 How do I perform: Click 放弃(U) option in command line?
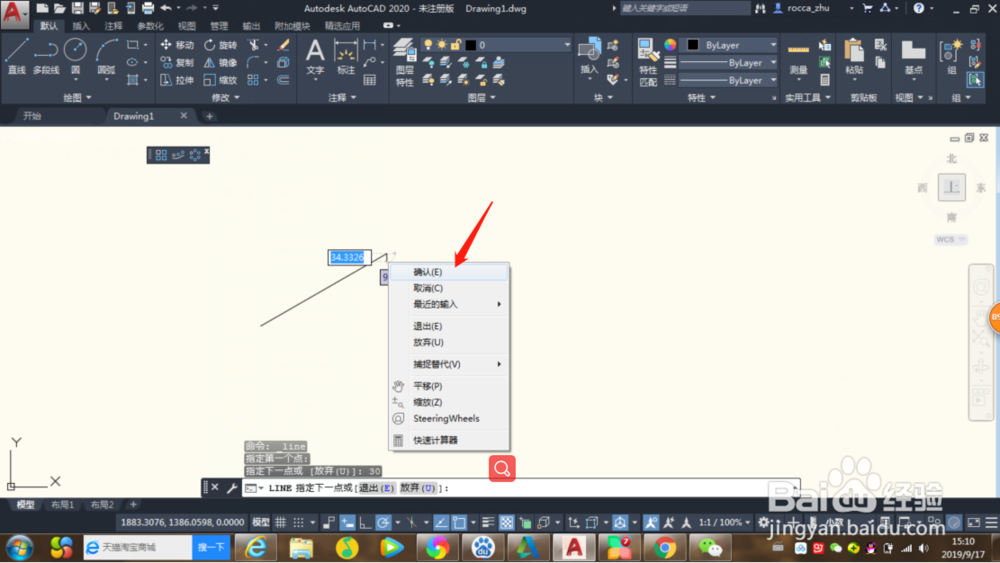418,488
